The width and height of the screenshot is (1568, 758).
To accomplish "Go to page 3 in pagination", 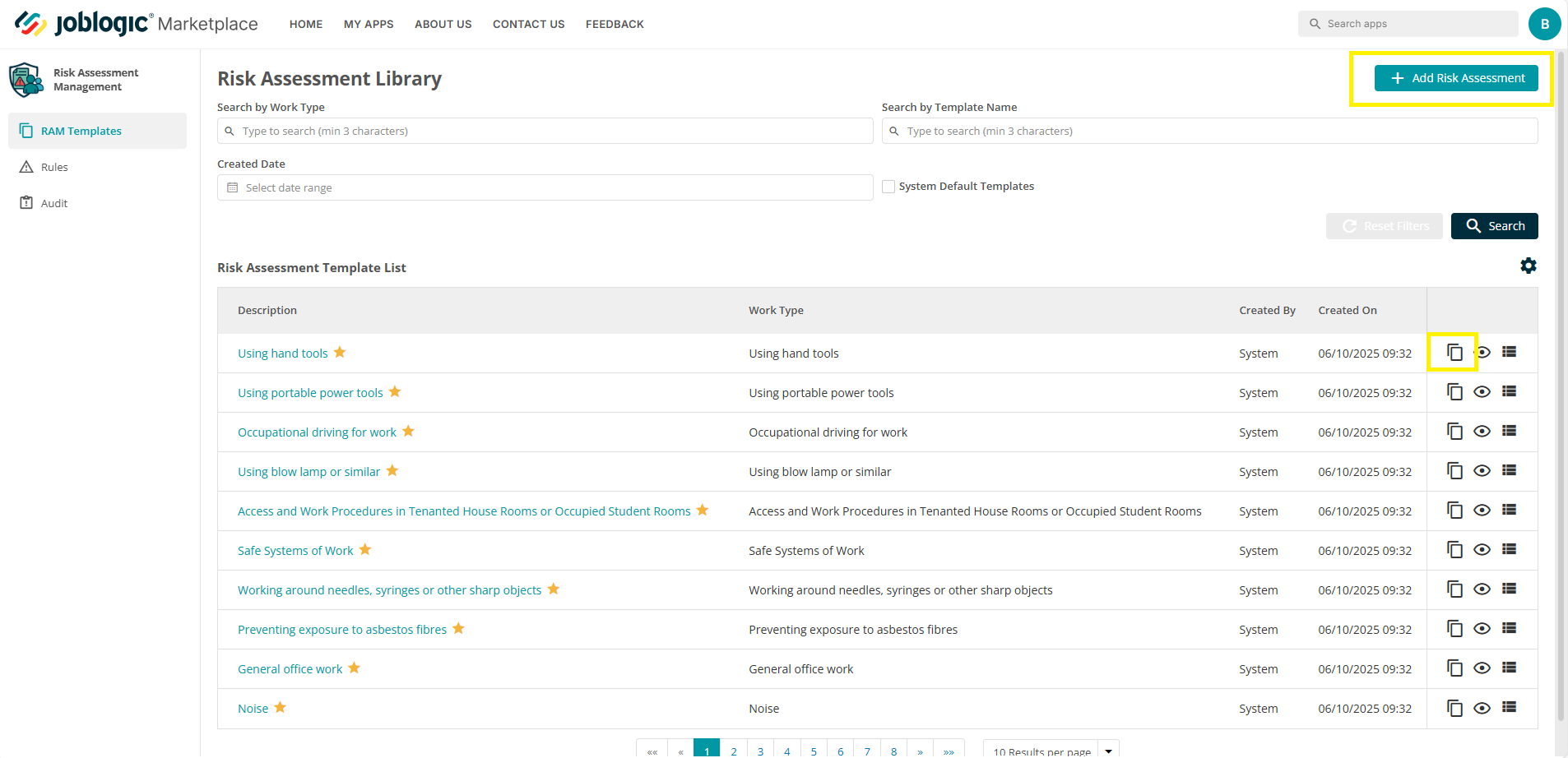I will [760, 749].
